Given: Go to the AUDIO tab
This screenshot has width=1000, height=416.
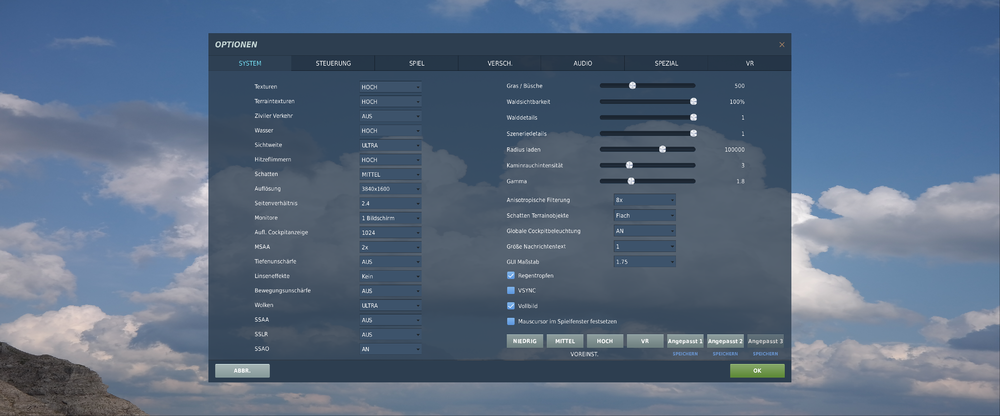Looking at the screenshot, I should (x=583, y=63).
